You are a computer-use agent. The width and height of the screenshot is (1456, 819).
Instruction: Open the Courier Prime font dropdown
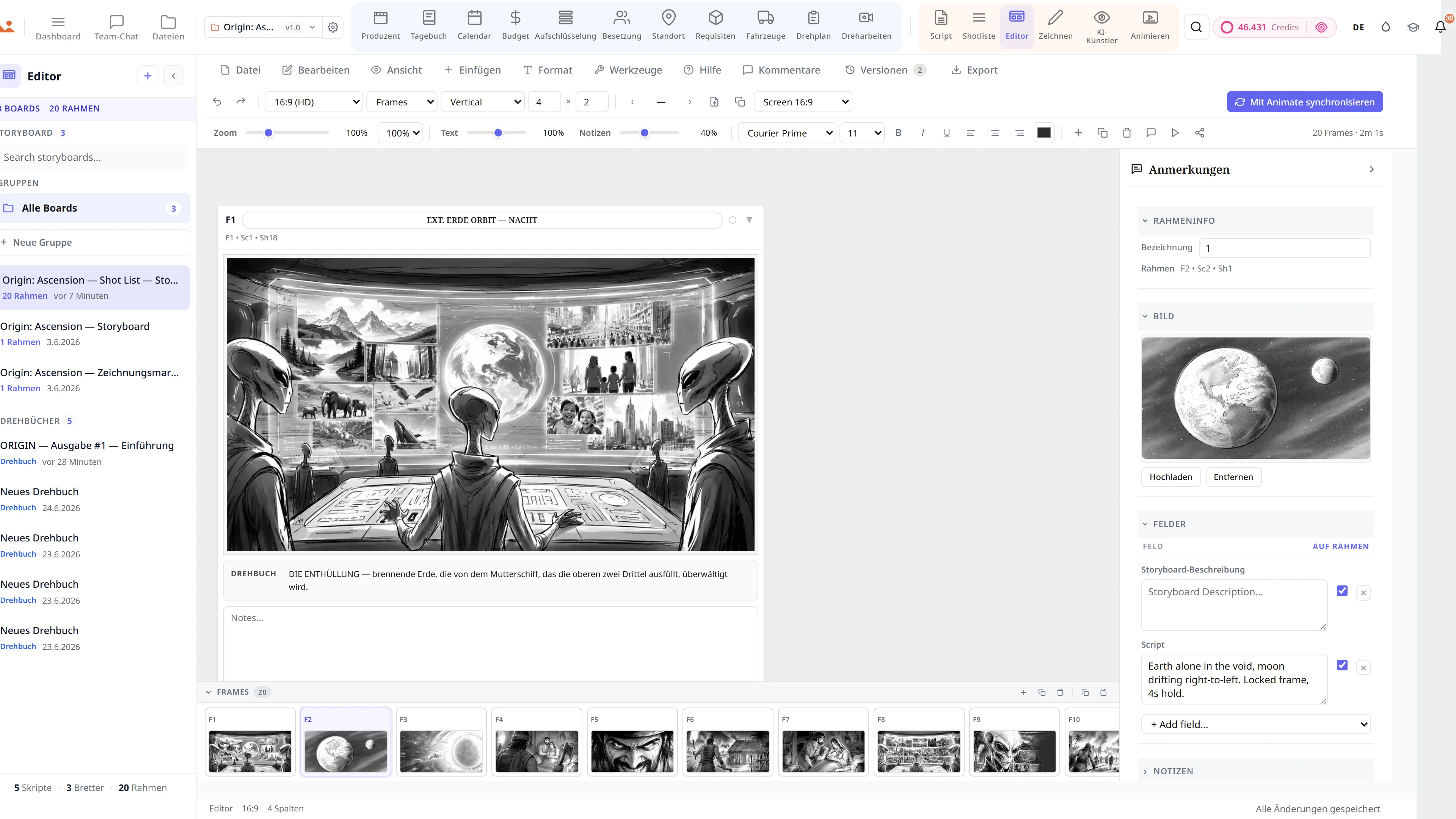[x=787, y=133]
